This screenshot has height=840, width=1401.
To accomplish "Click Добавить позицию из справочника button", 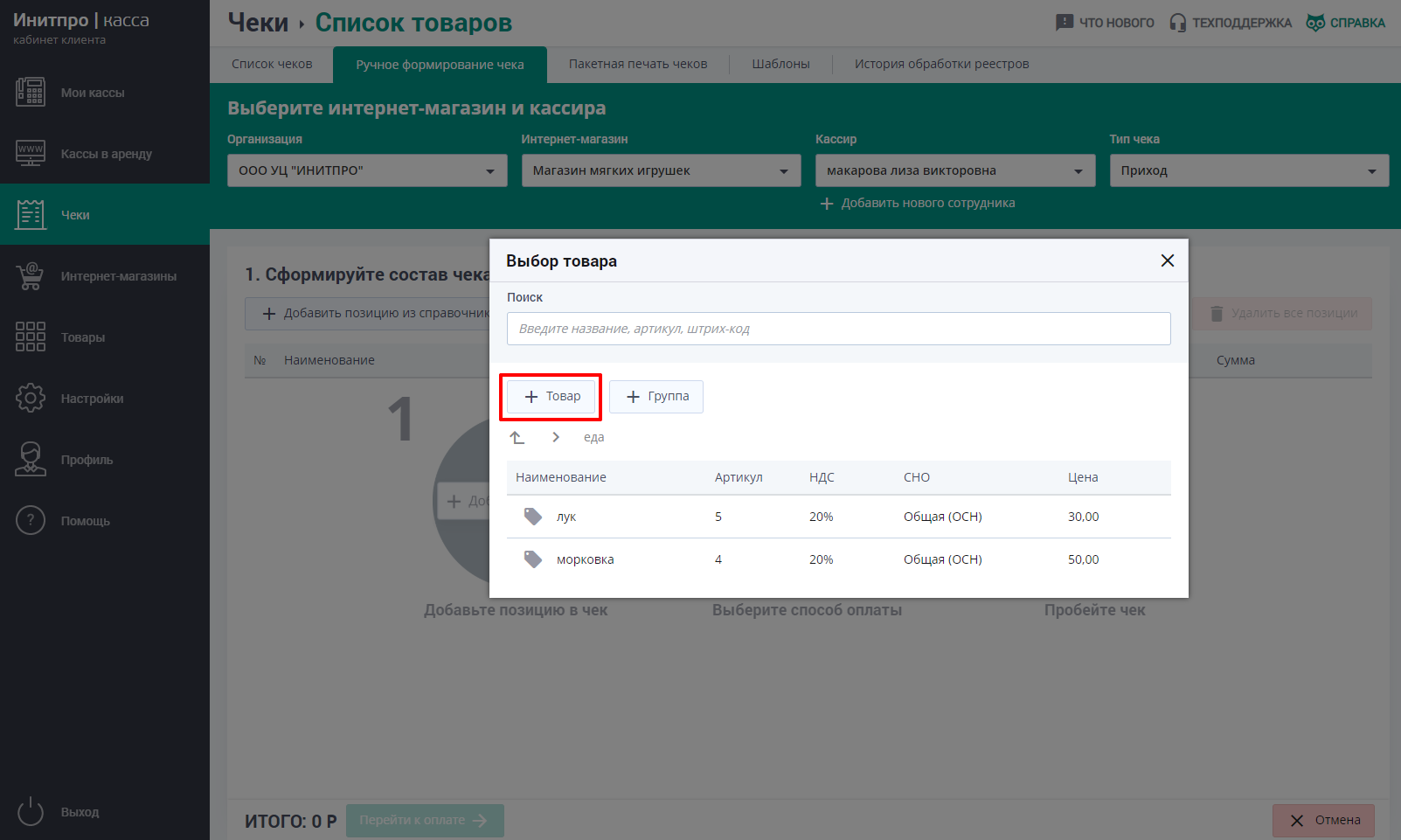I will coord(368,313).
